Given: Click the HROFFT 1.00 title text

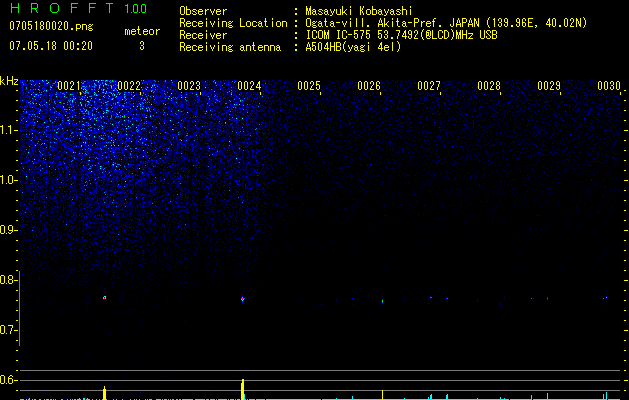Looking at the screenshot, I should pyautogui.click(x=78, y=8).
